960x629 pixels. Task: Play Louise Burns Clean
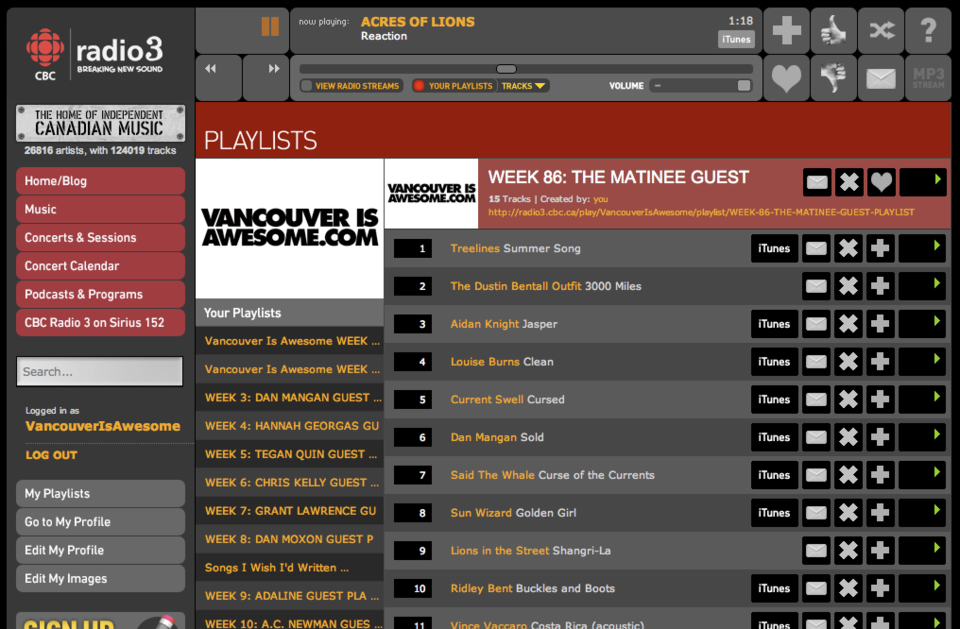coord(922,361)
